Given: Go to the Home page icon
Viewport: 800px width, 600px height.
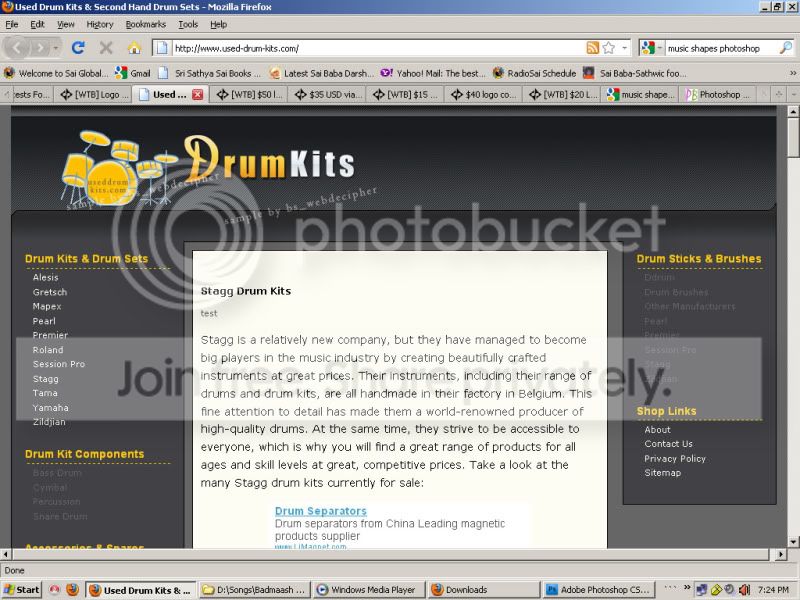Looking at the screenshot, I should point(134,48).
